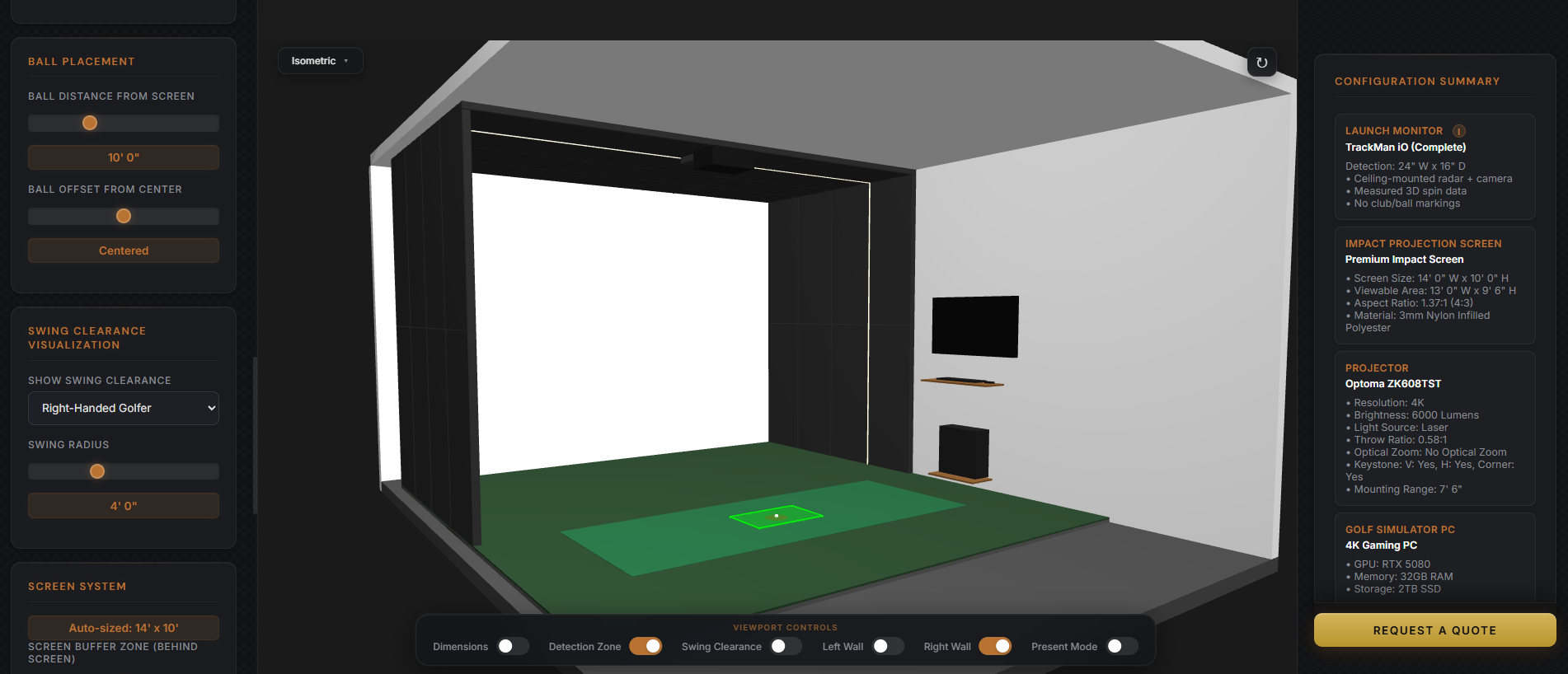Click the Viewport Controls label
The height and width of the screenshot is (674, 1568).
pyautogui.click(x=785, y=628)
